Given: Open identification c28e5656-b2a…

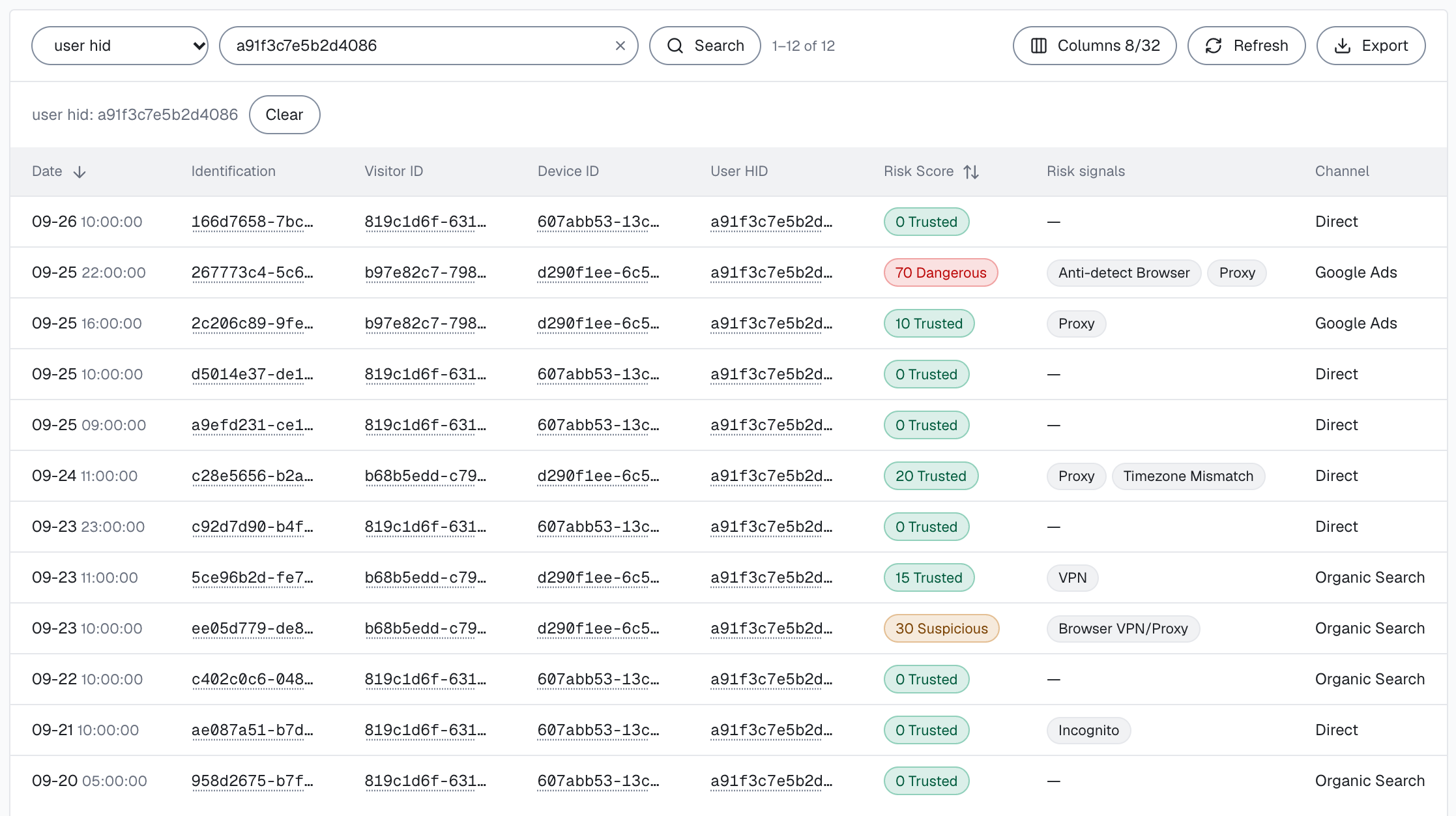Looking at the screenshot, I should [252, 476].
